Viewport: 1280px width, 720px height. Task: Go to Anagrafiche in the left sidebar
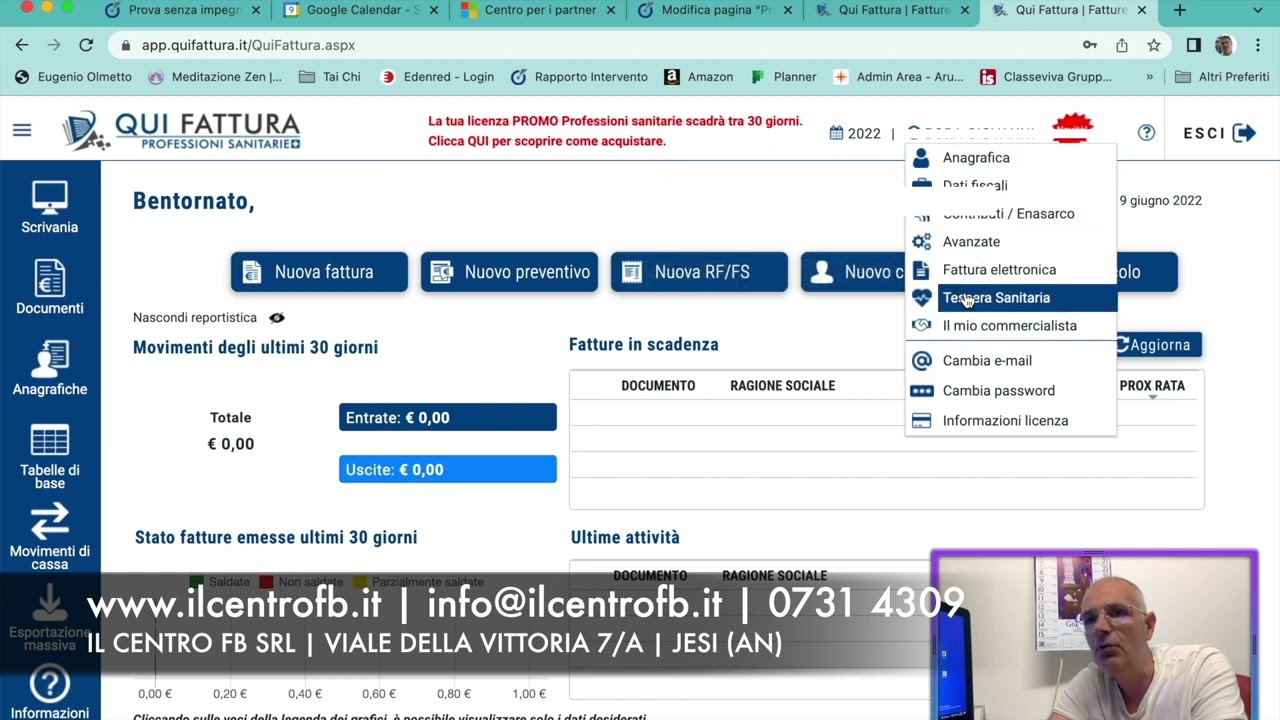click(x=50, y=369)
